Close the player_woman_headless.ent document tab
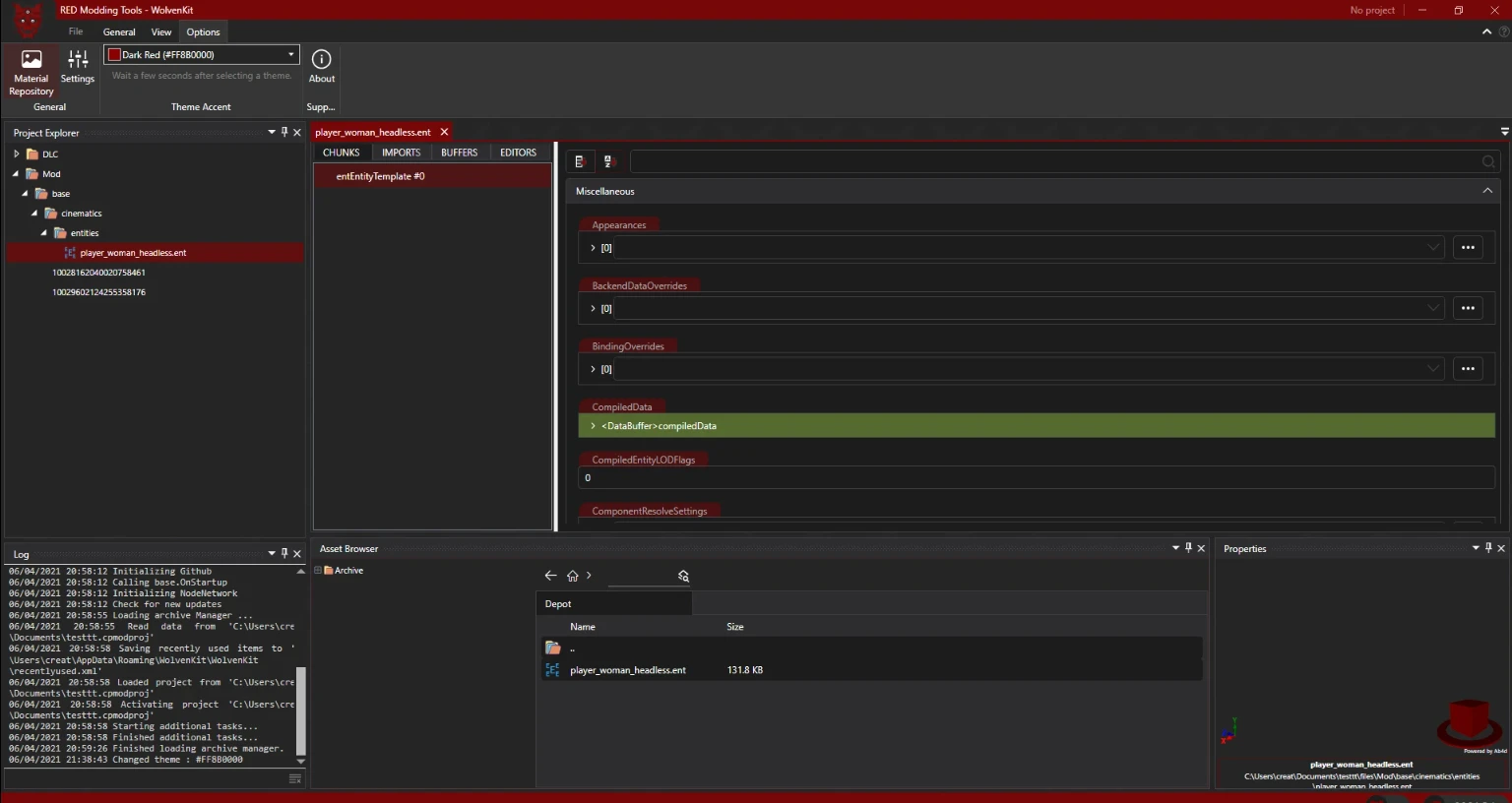Viewport: 1512px width, 803px height. (x=444, y=132)
